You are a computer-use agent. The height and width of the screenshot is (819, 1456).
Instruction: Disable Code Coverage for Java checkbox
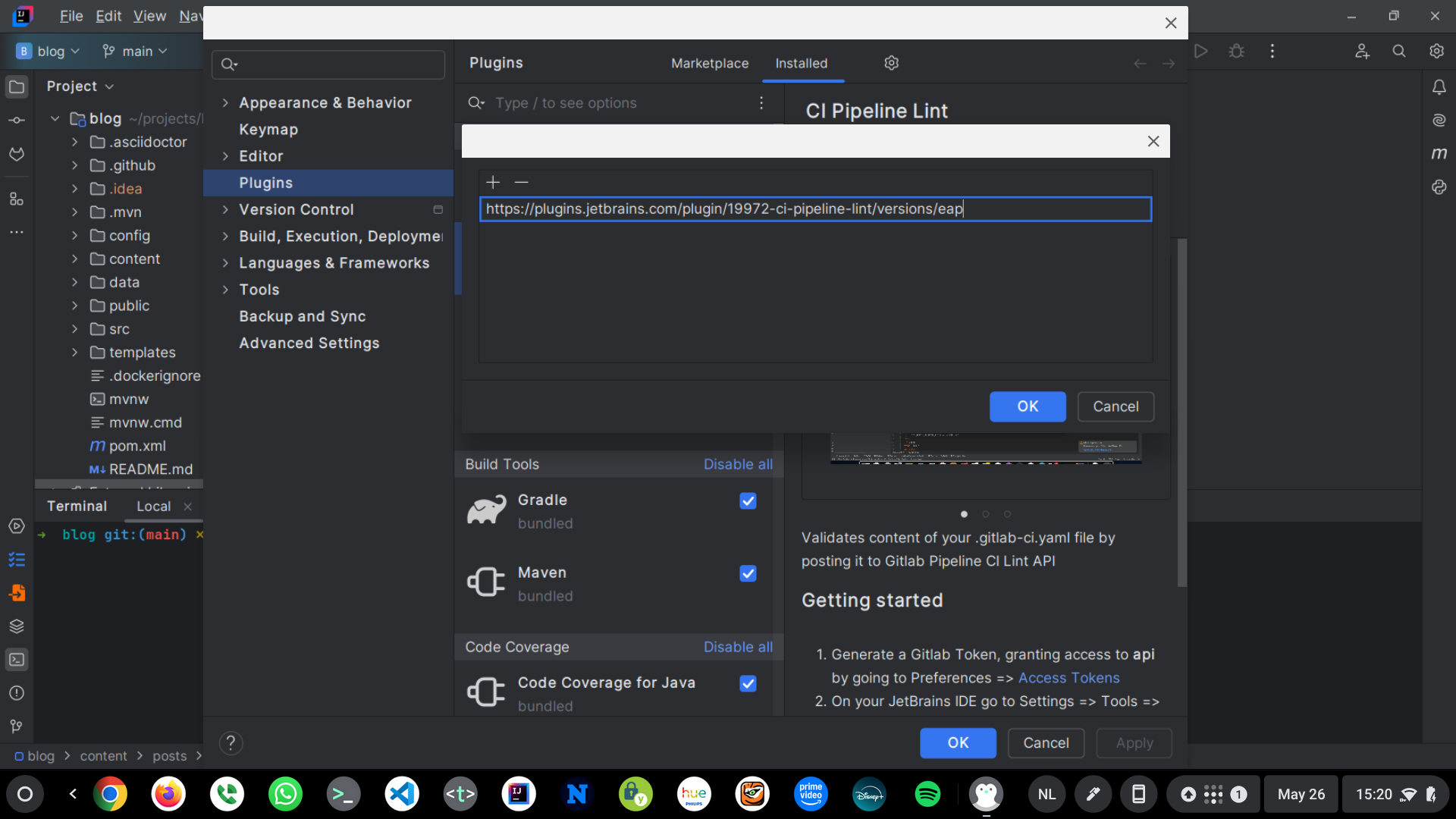pos(748,683)
